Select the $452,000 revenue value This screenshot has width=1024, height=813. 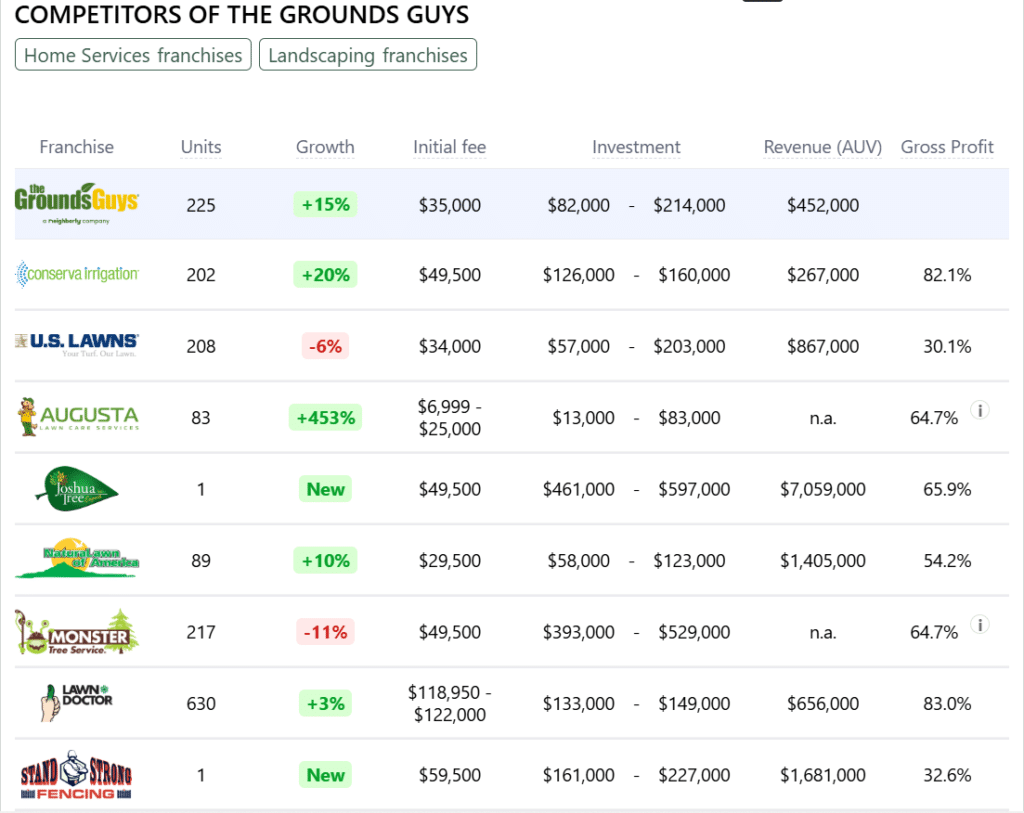pos(823,205)
